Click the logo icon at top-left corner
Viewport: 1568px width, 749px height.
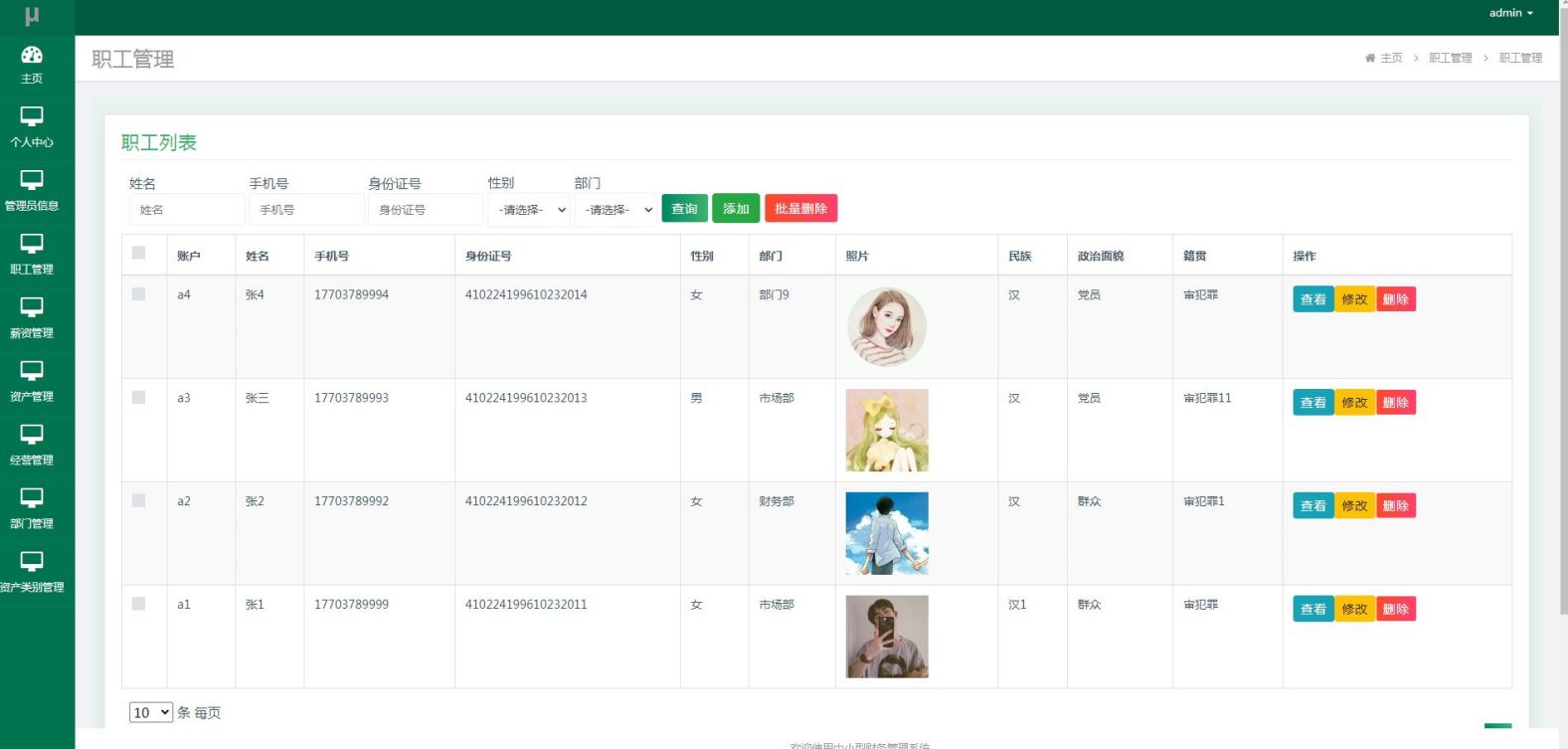tap(32, 16)
